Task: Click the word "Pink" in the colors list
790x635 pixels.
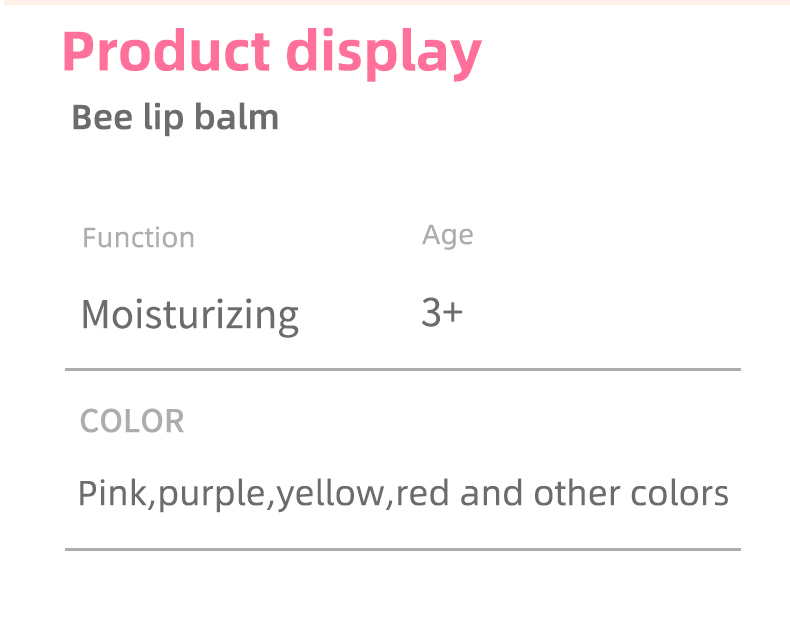Action: pos(112,493)
